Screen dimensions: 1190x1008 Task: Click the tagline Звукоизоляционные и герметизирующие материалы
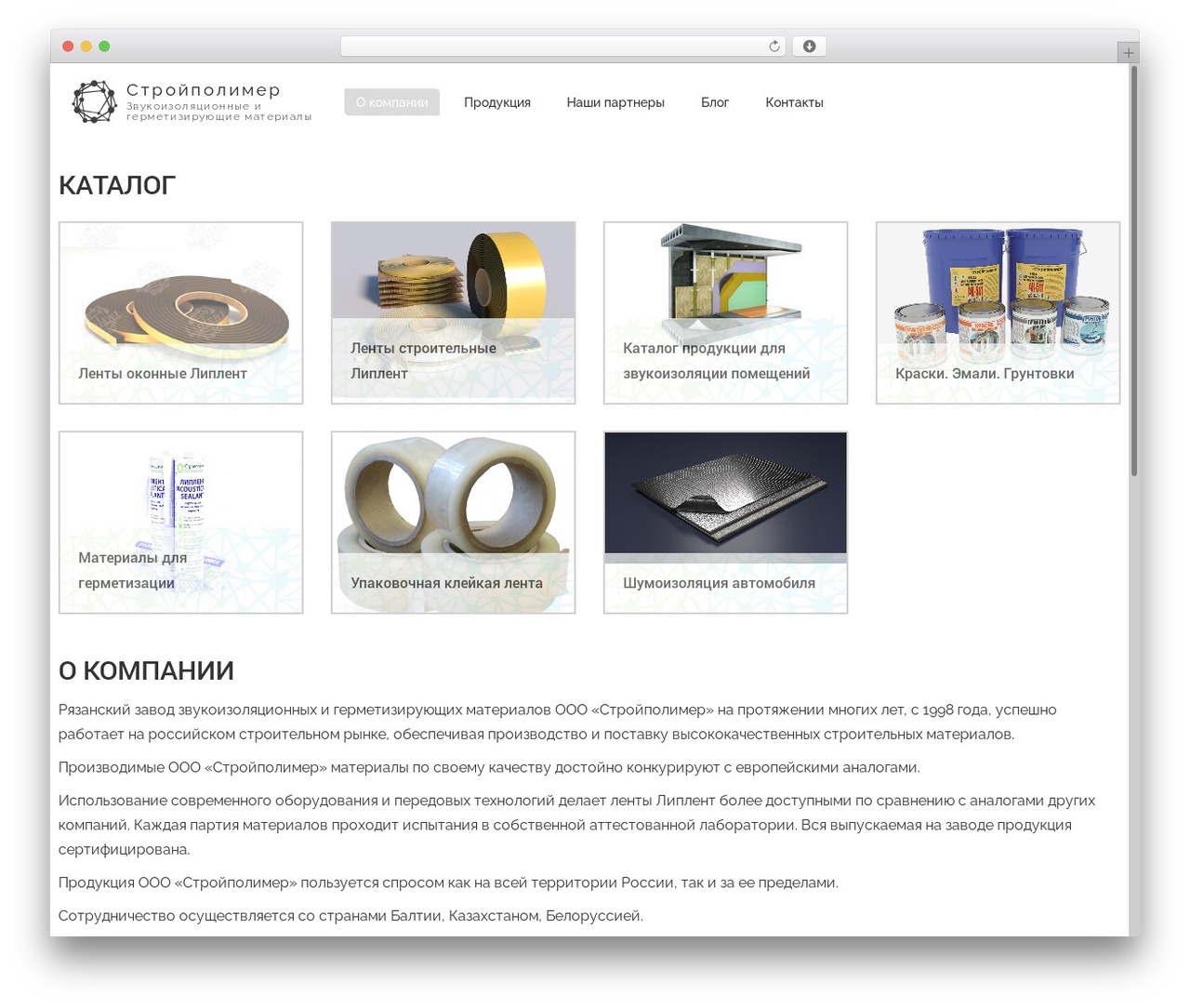(x=218, y=112)
